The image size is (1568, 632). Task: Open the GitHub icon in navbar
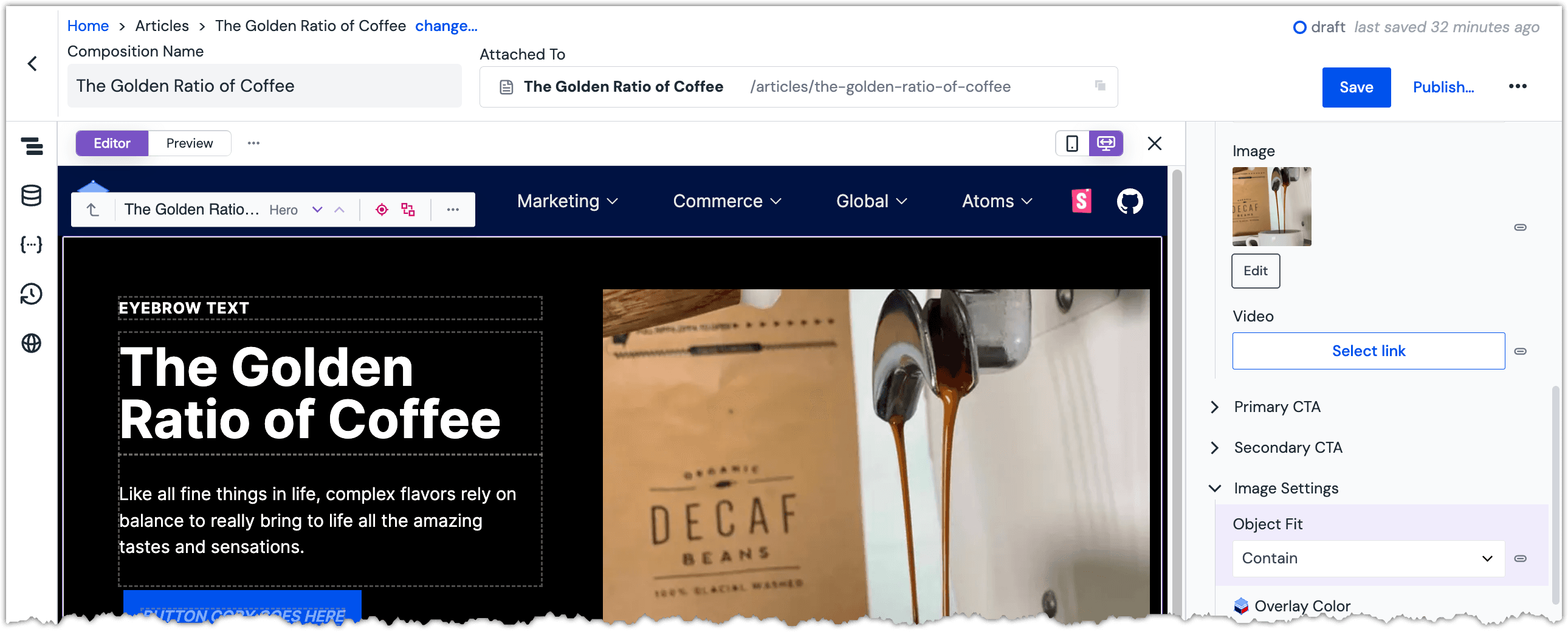coord(1130,201)
